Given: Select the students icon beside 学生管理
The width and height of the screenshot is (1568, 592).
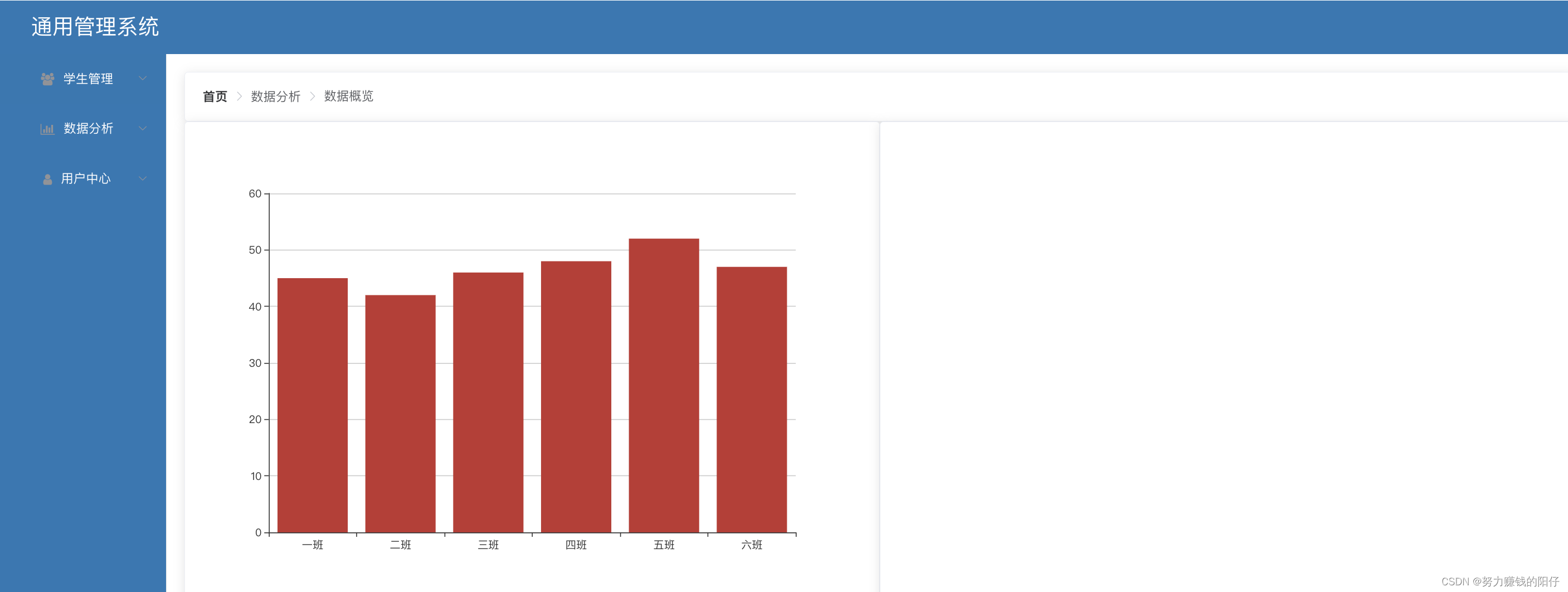Looking at the screenshot, I should click(47, 78).
